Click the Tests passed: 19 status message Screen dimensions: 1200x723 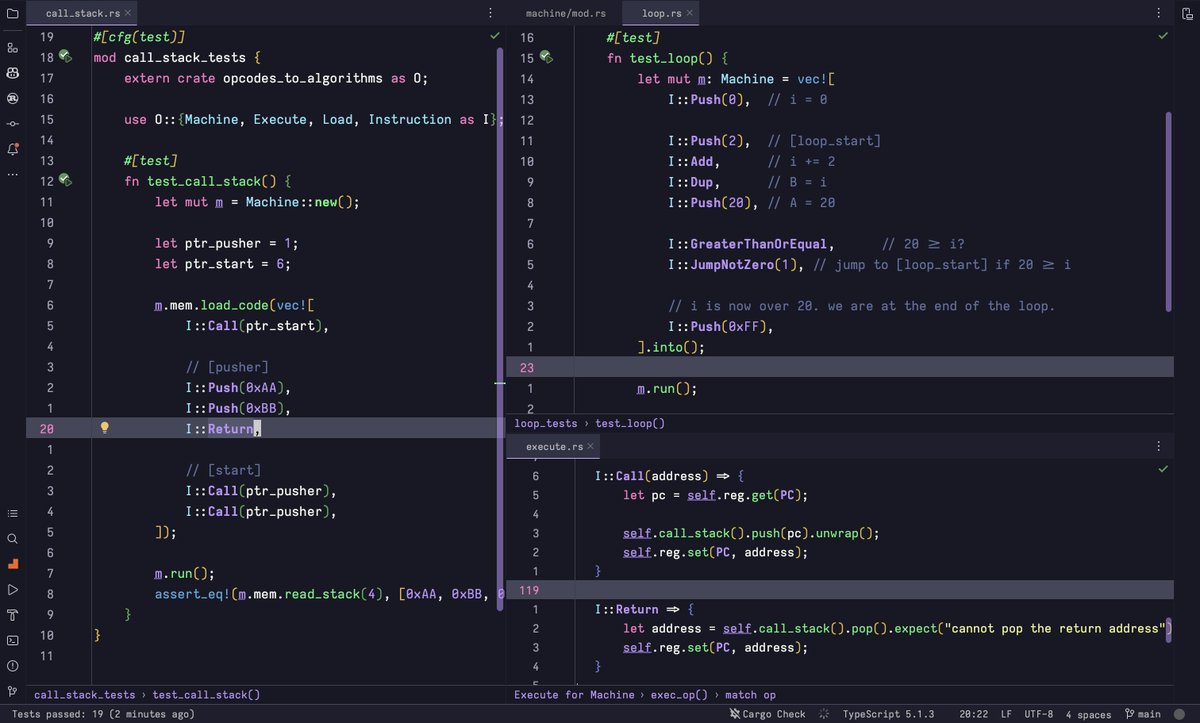tap(103, 714)
